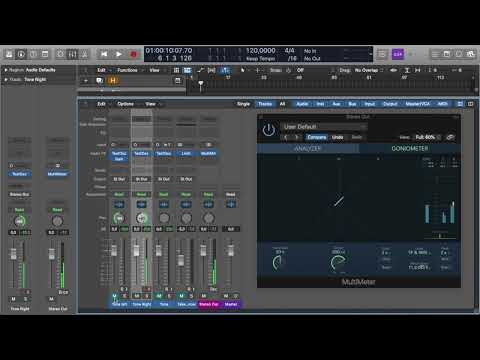The width and height of the screenshot is (480, 360).
Task: Click the Gain plug-in slot on Tone left
Action: [x=119, y=159]
